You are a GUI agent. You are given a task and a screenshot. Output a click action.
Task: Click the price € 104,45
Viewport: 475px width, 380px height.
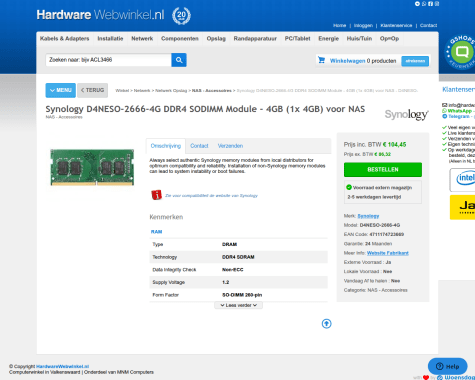pyautogui.click(x=394, y=145)
